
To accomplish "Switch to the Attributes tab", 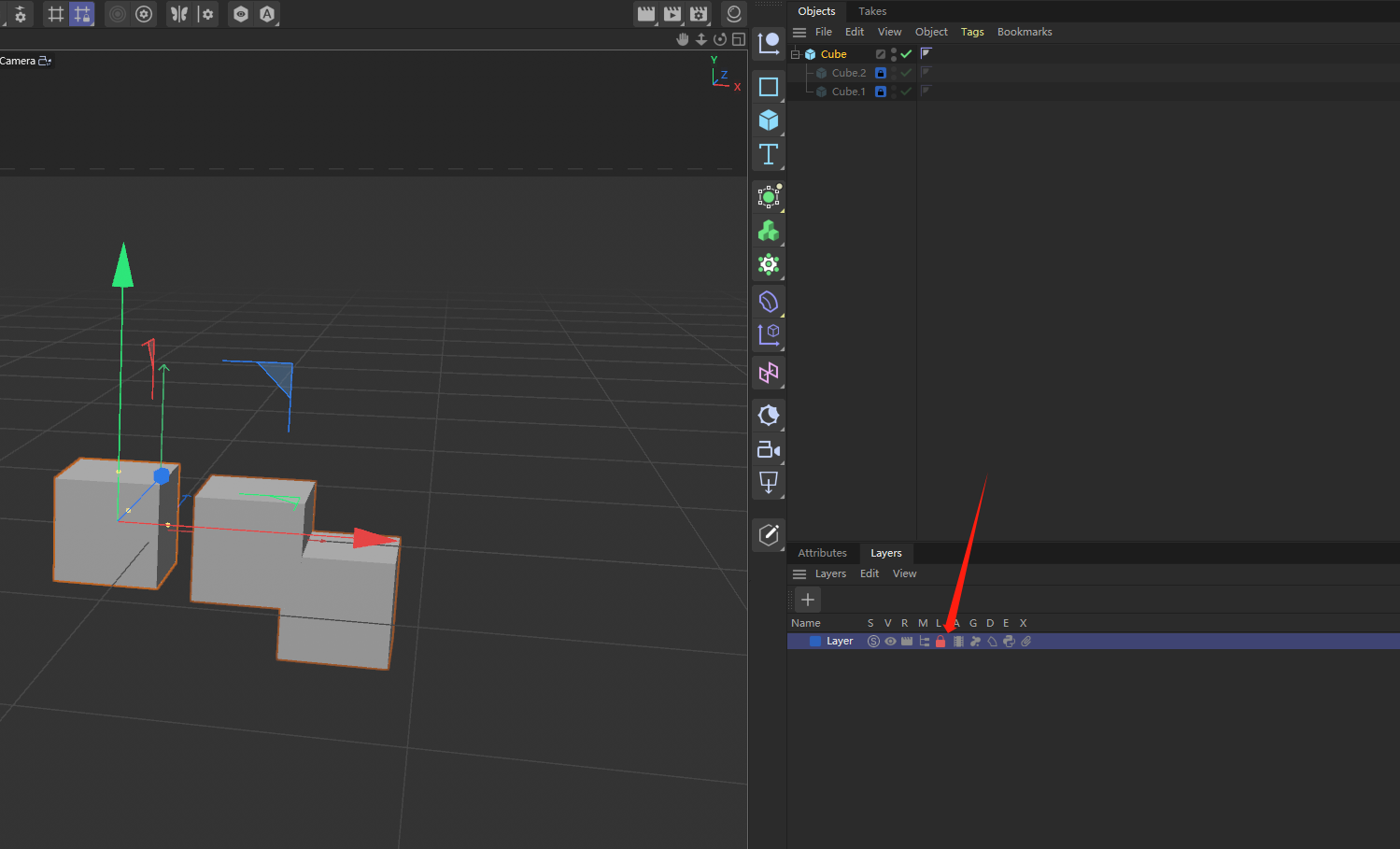I will [x=822, y=553].
